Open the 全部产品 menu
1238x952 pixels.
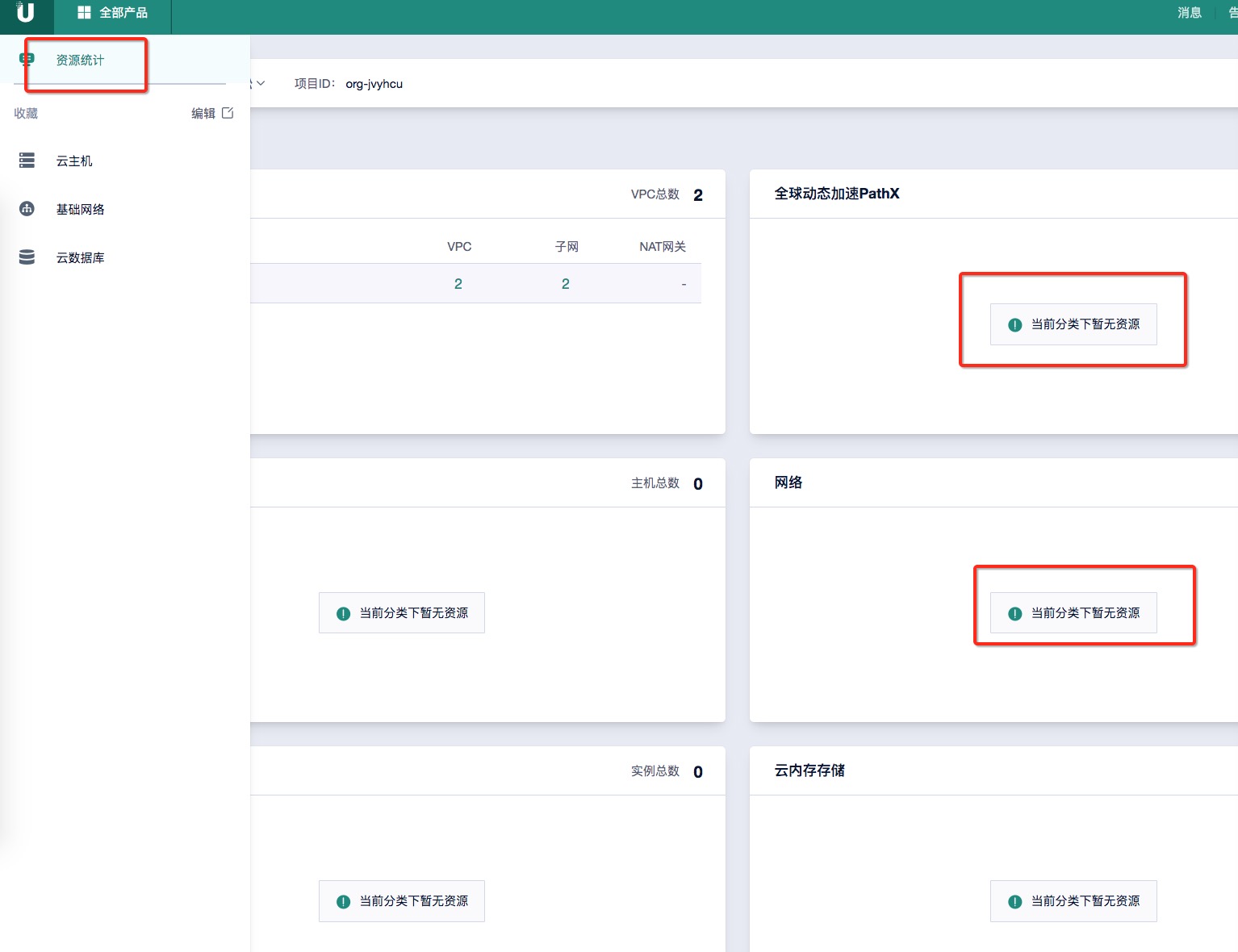(x=123, y=13)
